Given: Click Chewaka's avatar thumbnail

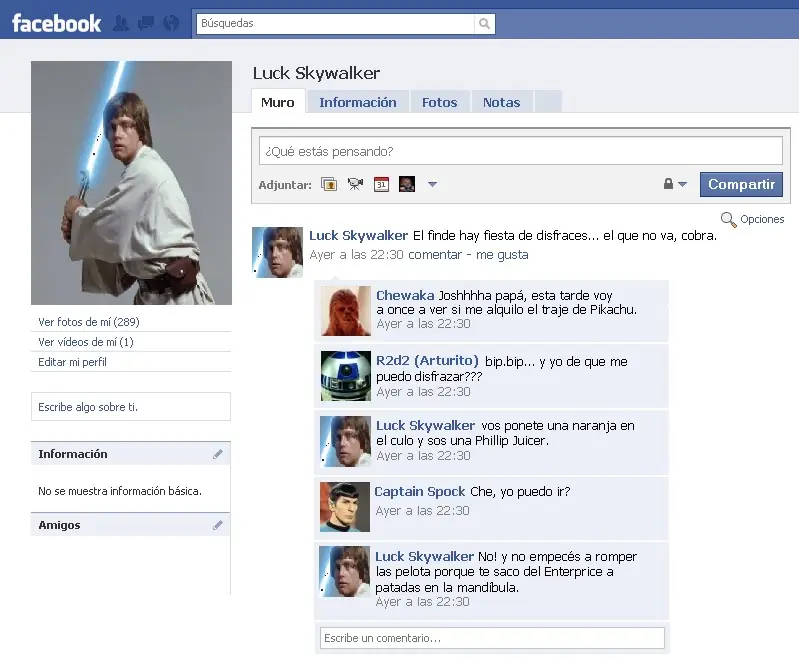Looking at the screenshot, I should pyautogui.click(x=345, y=310).
